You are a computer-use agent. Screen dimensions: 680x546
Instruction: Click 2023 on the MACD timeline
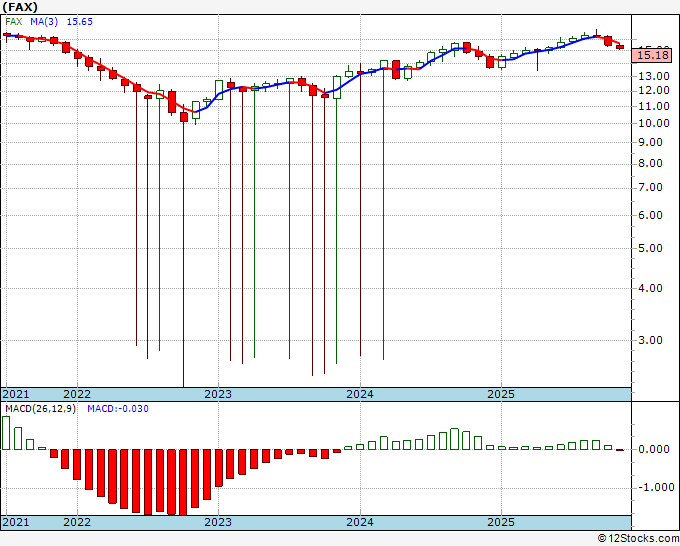(x=218, y=522)
